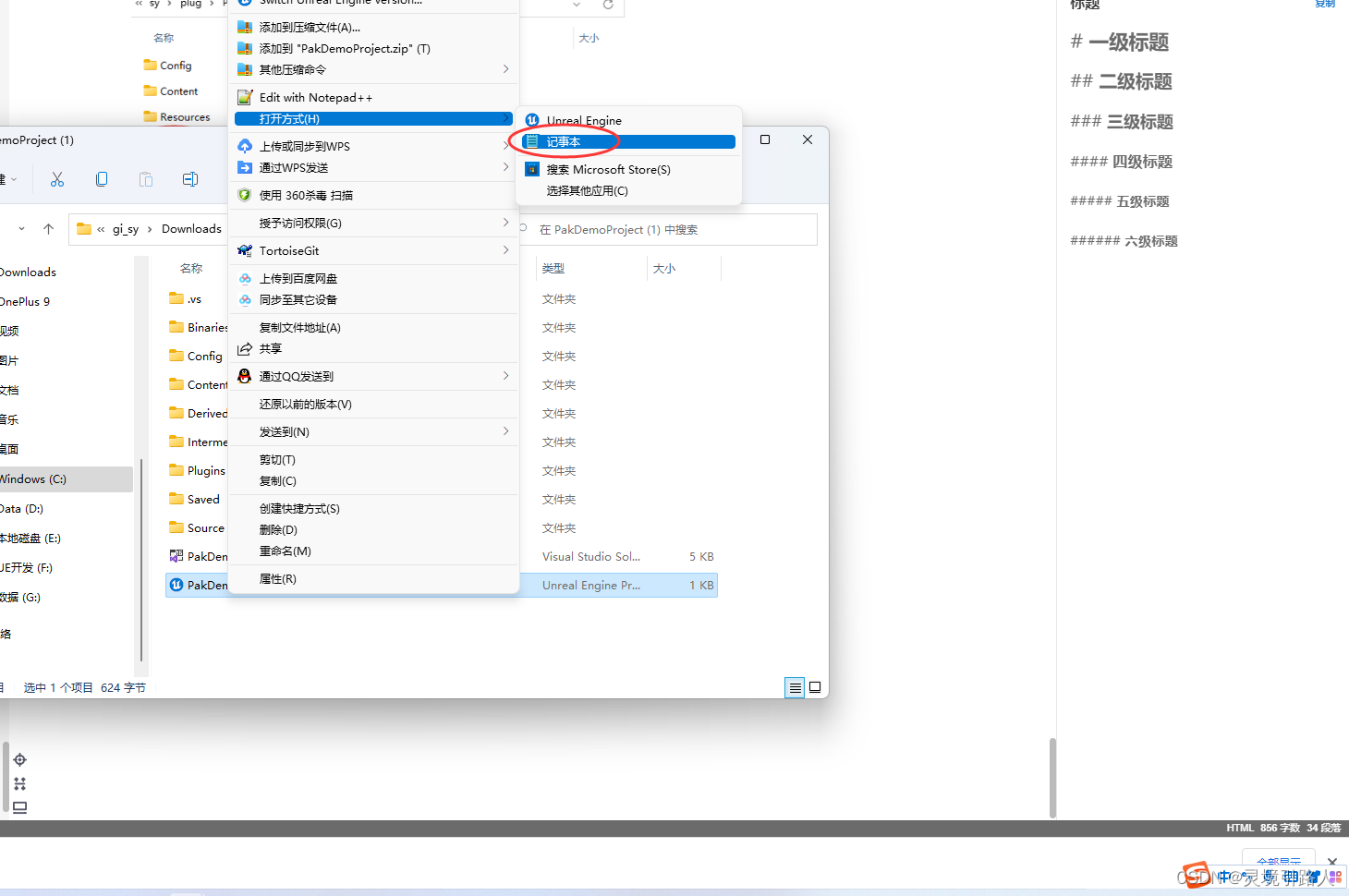Select the Visual Studio solution file icon
Screen dimensions: 1349x896
click(x=176, y=556)
